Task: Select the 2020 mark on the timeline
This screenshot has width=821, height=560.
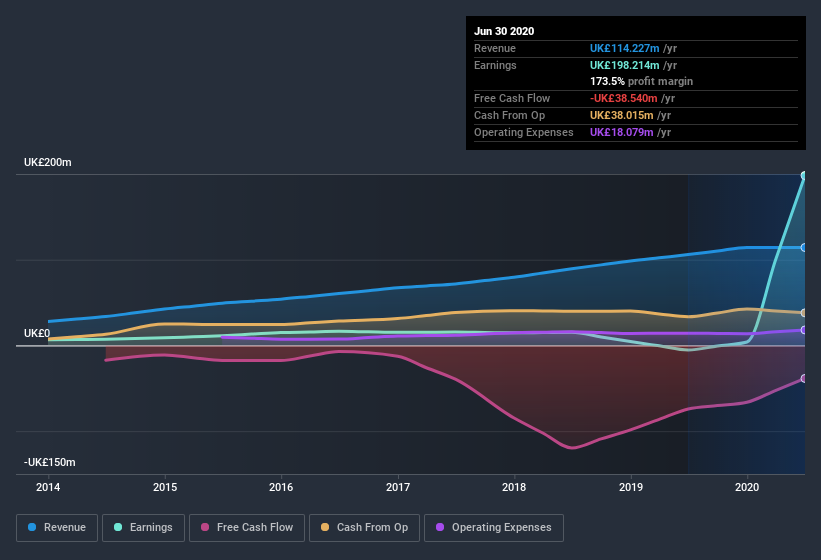Action: click(x=747, y=487)
